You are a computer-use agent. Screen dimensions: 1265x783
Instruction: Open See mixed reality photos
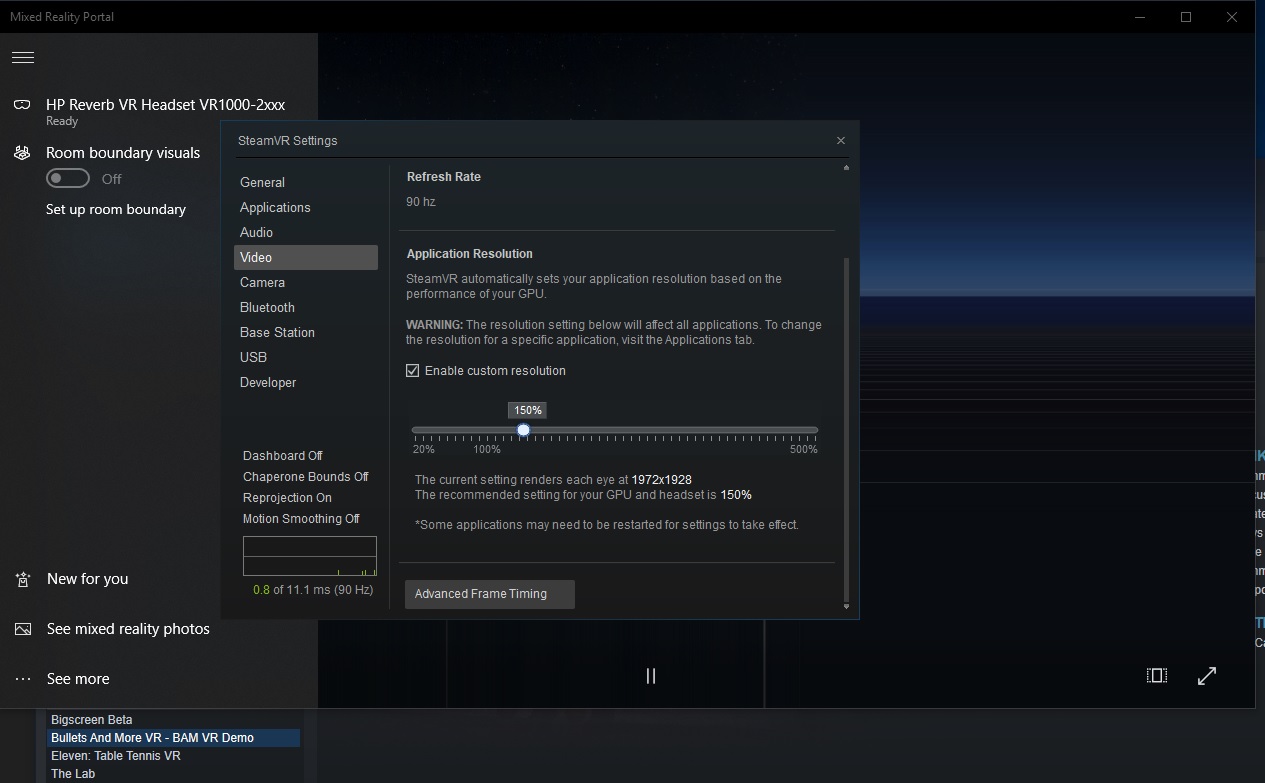point(128,629)
